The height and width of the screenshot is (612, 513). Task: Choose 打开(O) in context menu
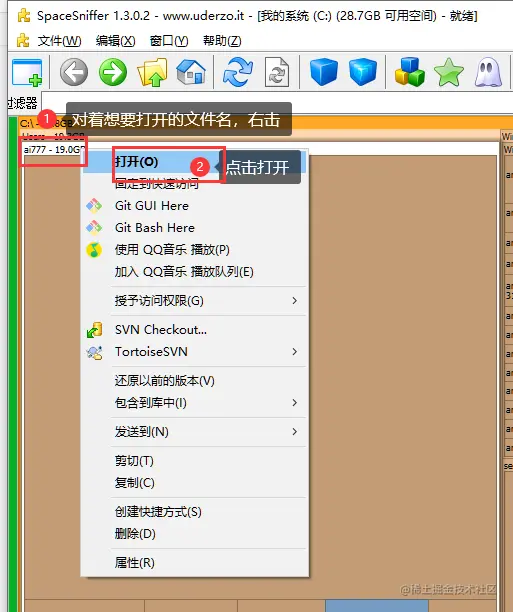pos(194,162)
